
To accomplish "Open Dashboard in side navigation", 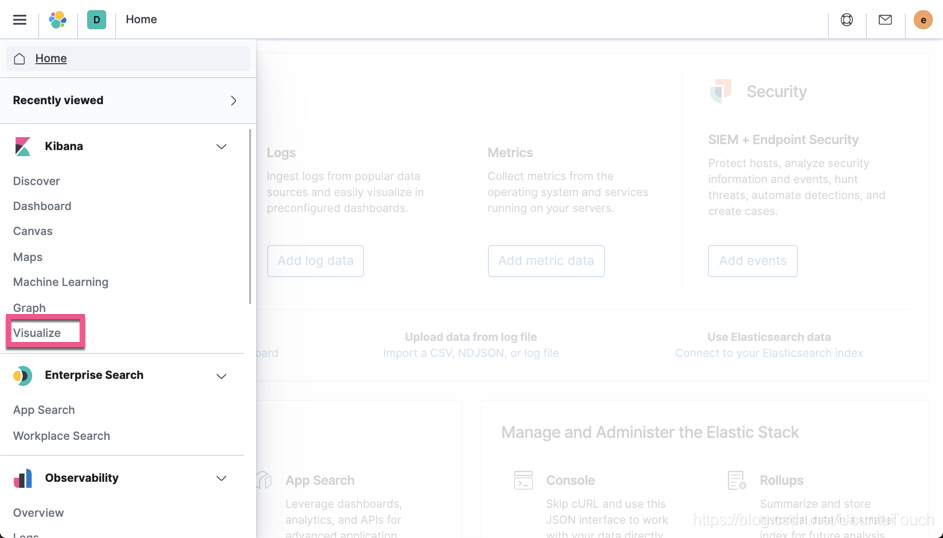I will [42, 206].
